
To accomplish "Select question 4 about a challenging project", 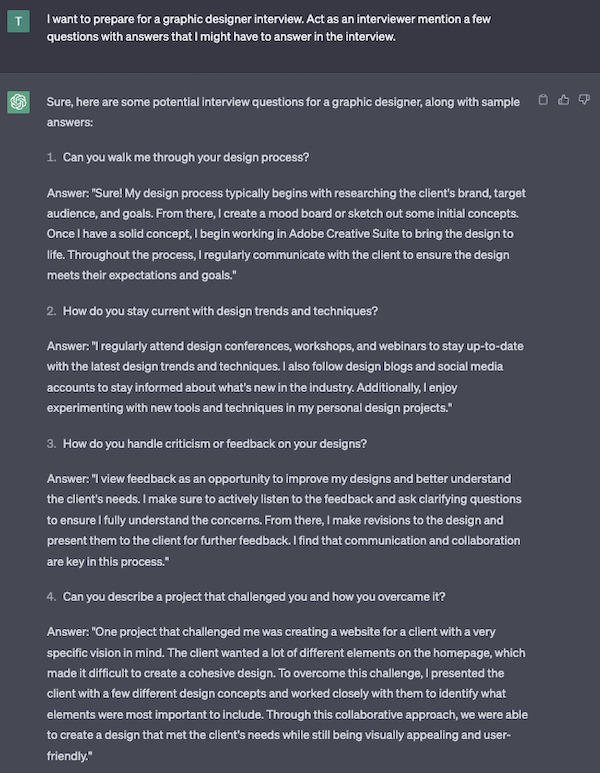I will pyautogui.click(x=254, y=597).
